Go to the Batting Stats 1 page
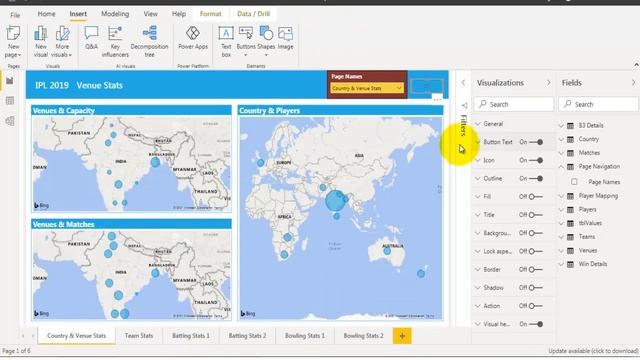This screenshot has height=360, width=640. pos(191,336)
